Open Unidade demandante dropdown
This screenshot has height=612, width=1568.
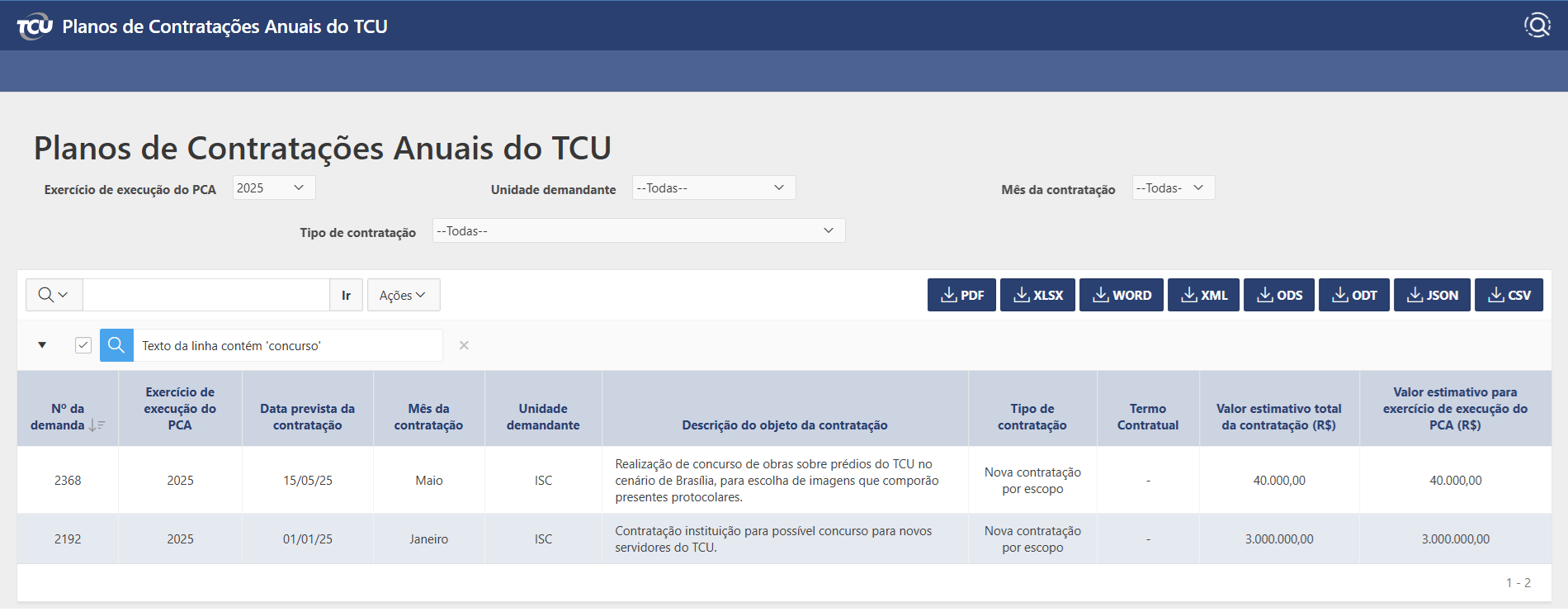(714, 187)
